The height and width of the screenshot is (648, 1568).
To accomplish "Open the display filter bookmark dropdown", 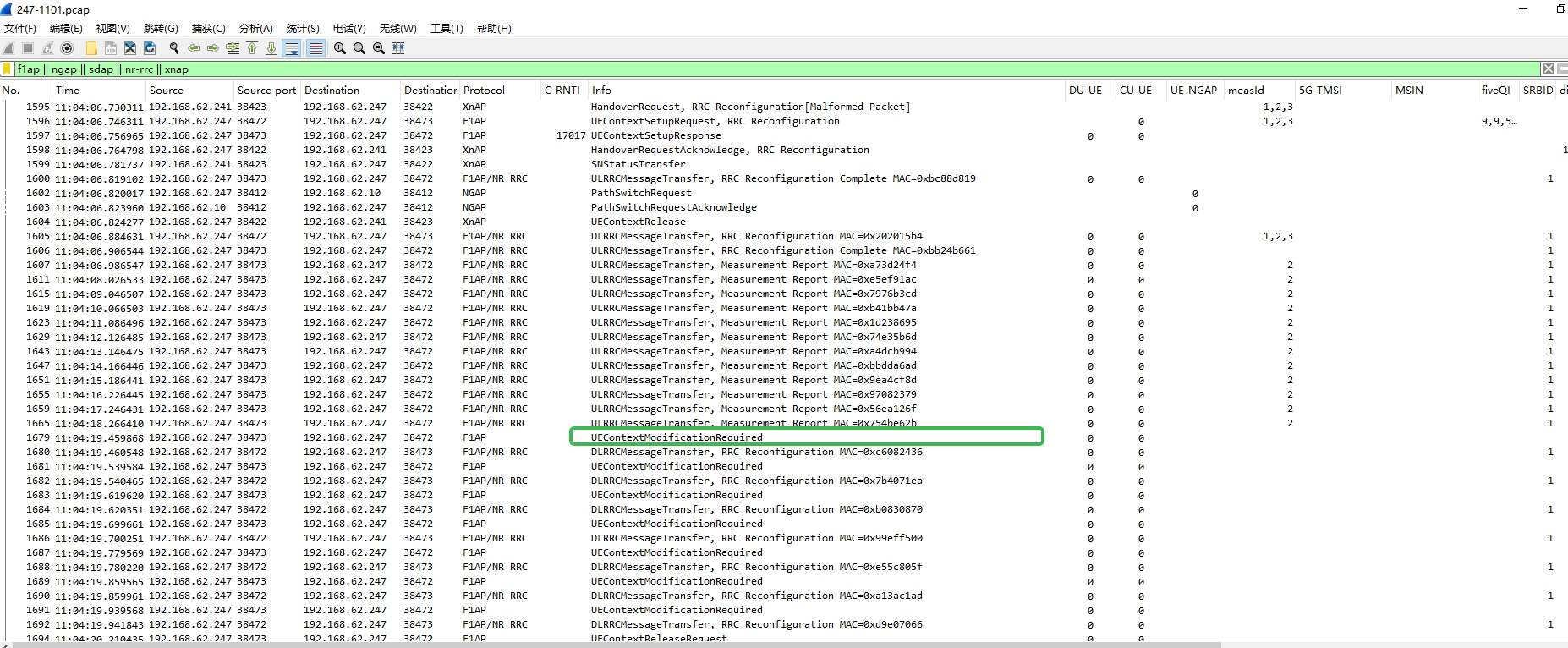I will 8,69.
